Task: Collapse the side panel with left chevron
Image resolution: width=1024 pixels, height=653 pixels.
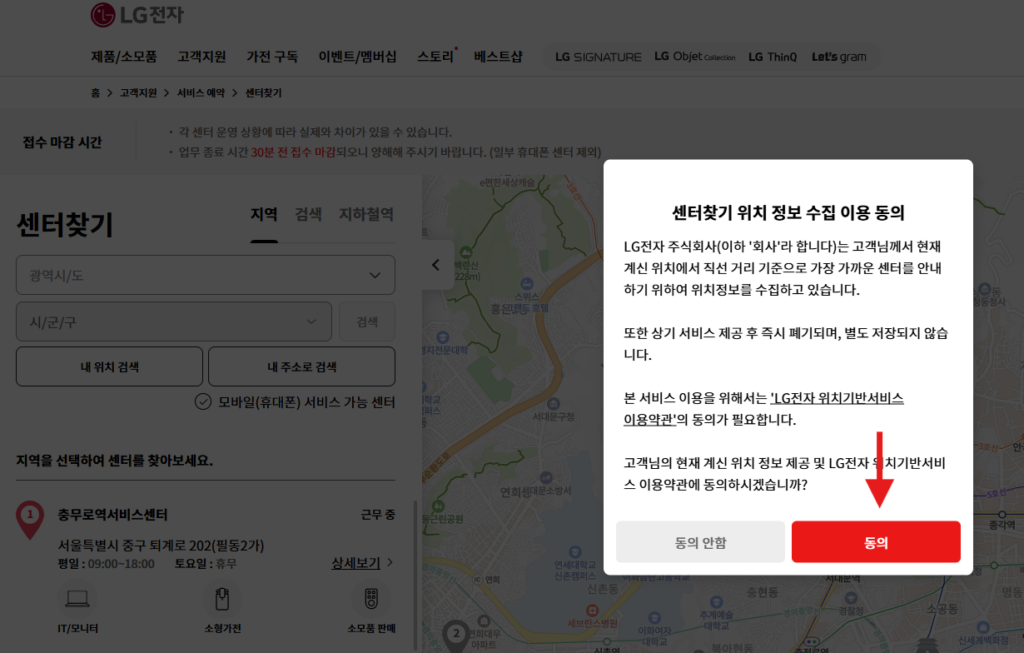Action: click(436, 264)
